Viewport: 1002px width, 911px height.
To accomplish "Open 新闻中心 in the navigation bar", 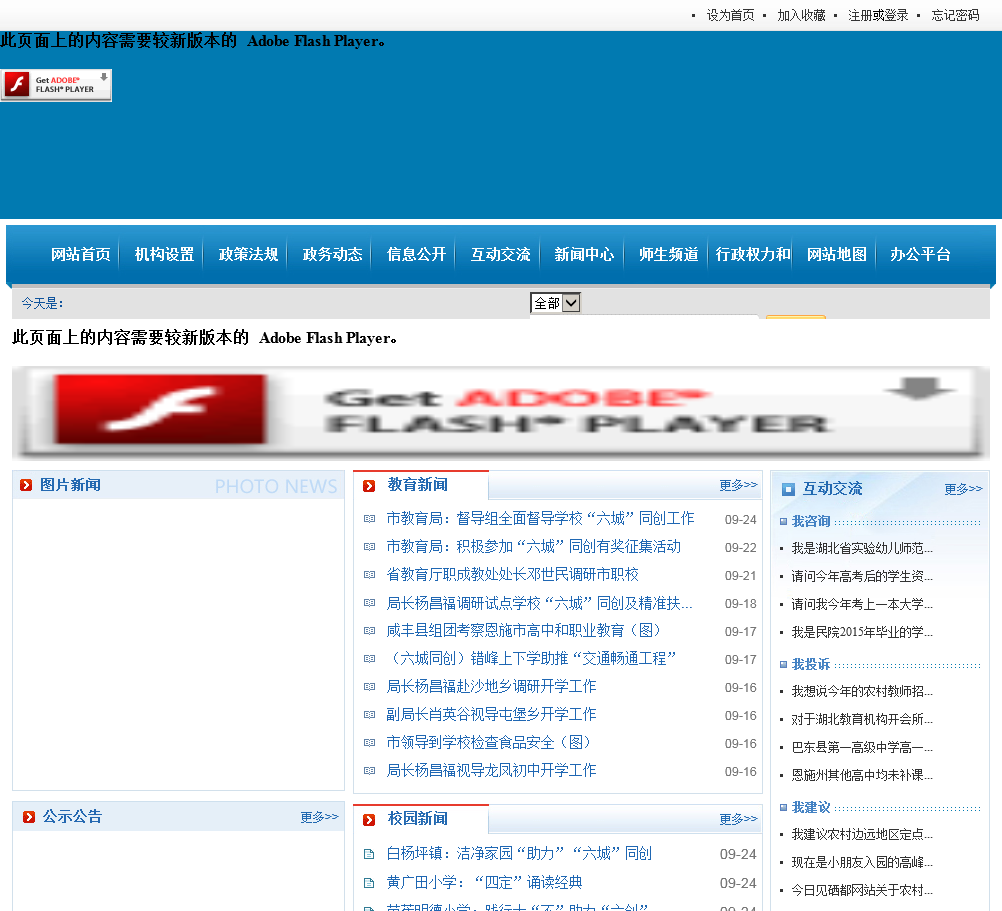I will 584,254.
